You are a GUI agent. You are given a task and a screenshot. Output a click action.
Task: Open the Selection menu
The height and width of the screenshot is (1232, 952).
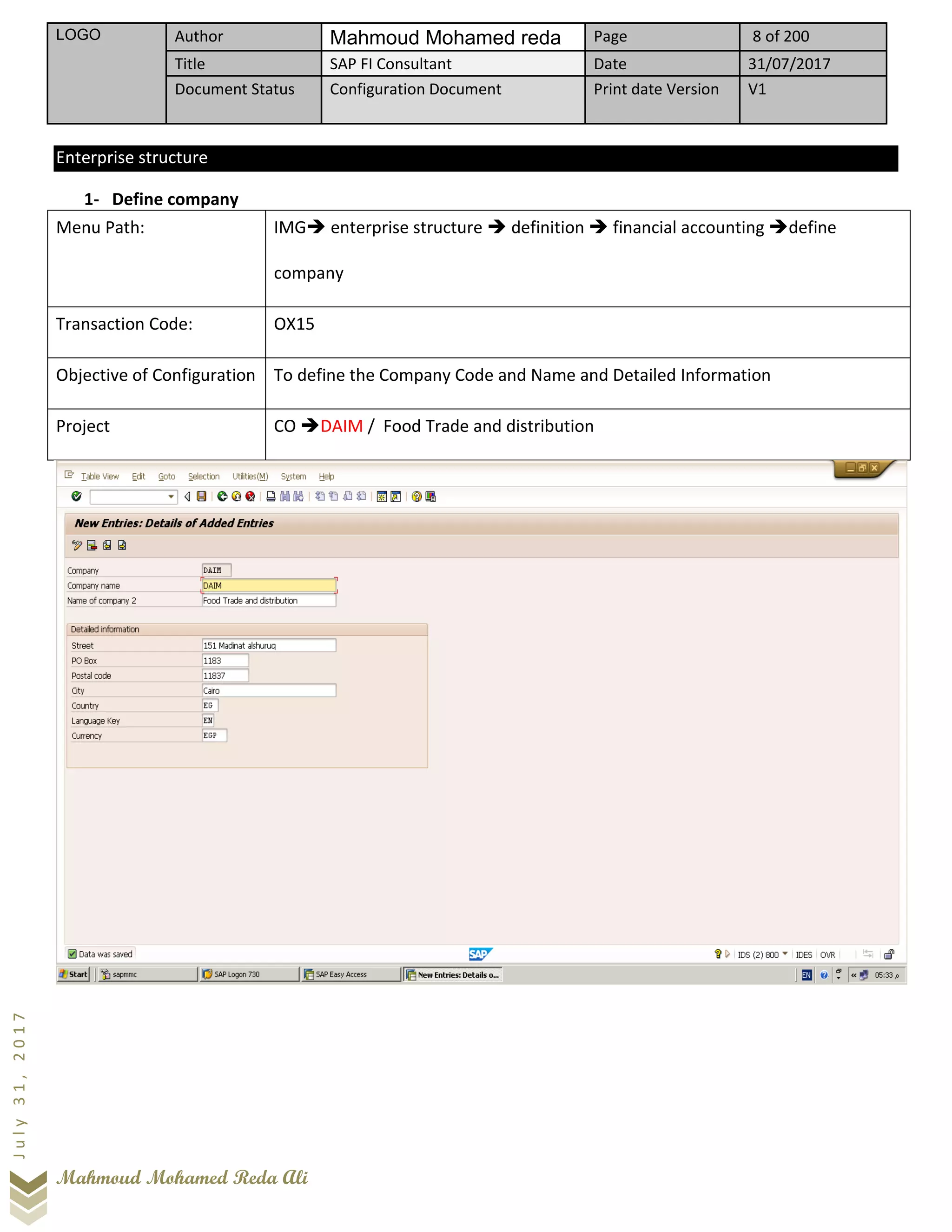coord(204,477)
